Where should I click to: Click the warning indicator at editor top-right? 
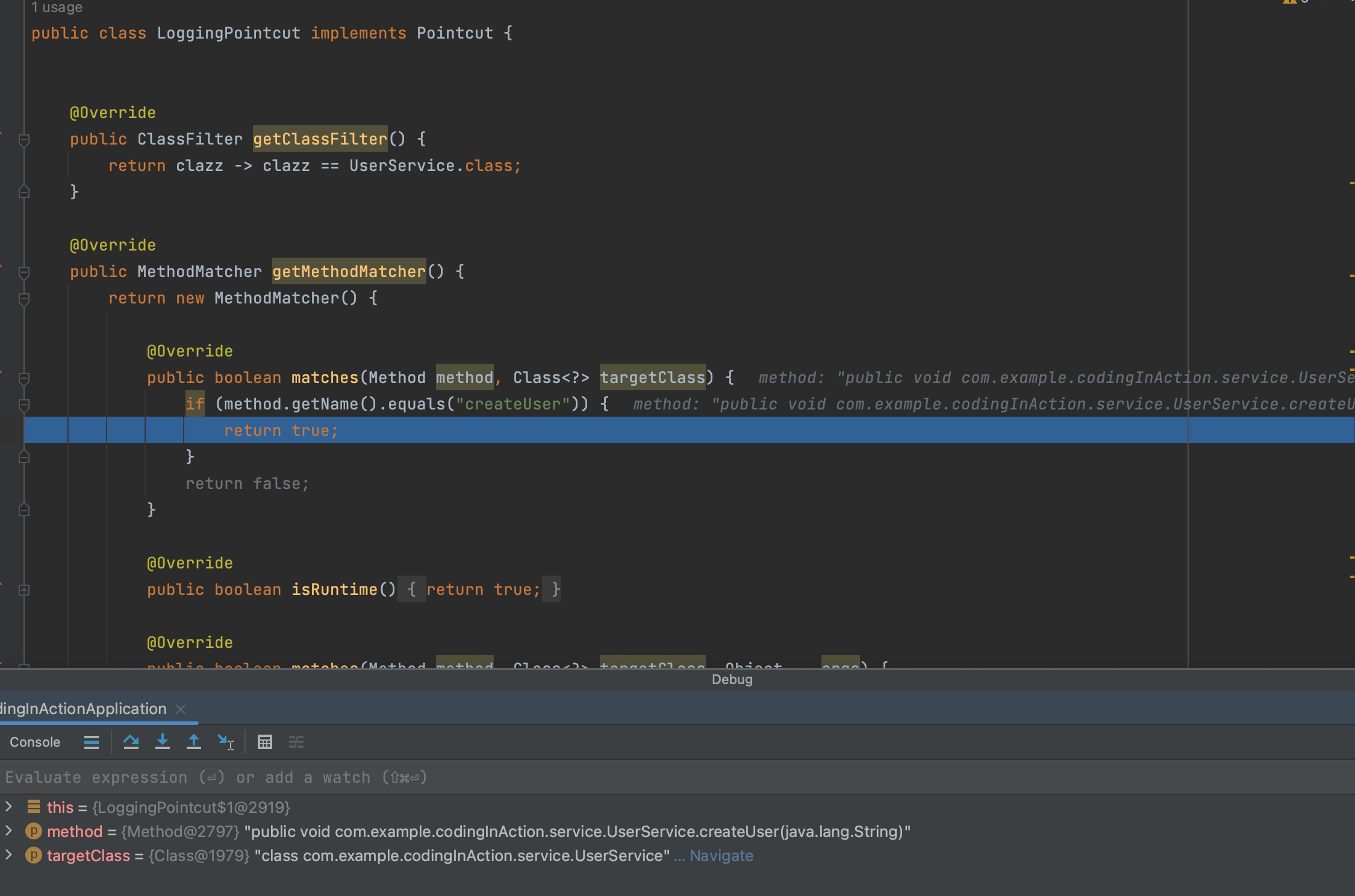[x=1290, y=2]
